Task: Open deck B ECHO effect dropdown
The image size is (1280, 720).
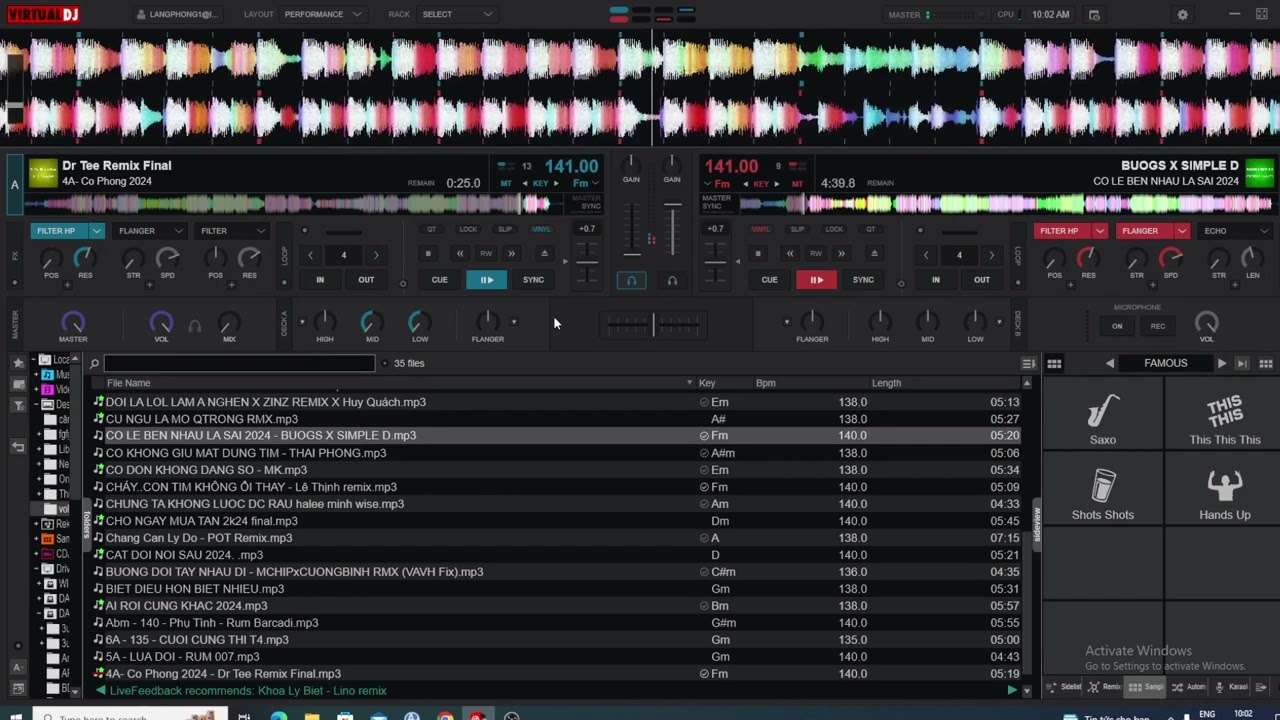Action: [1264, 231]
